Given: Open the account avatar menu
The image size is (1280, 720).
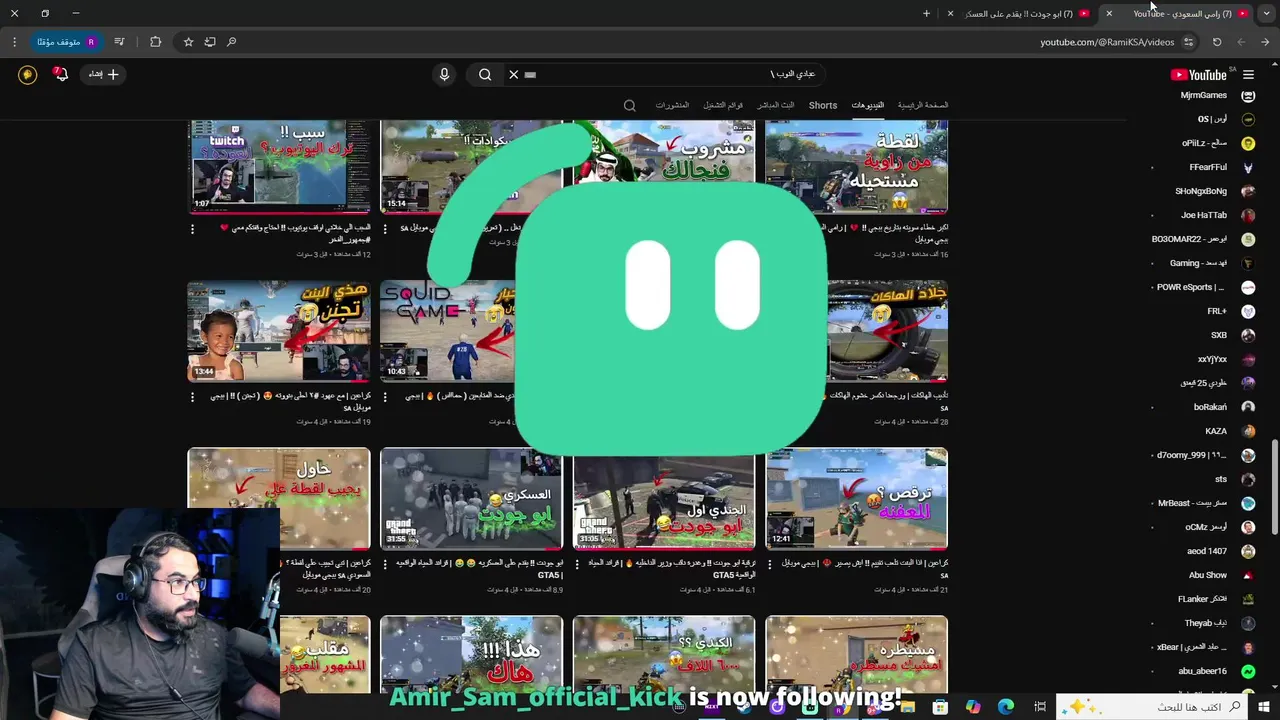Looking at the screenshot, I should pyautogui.click(x=27, y=75).
